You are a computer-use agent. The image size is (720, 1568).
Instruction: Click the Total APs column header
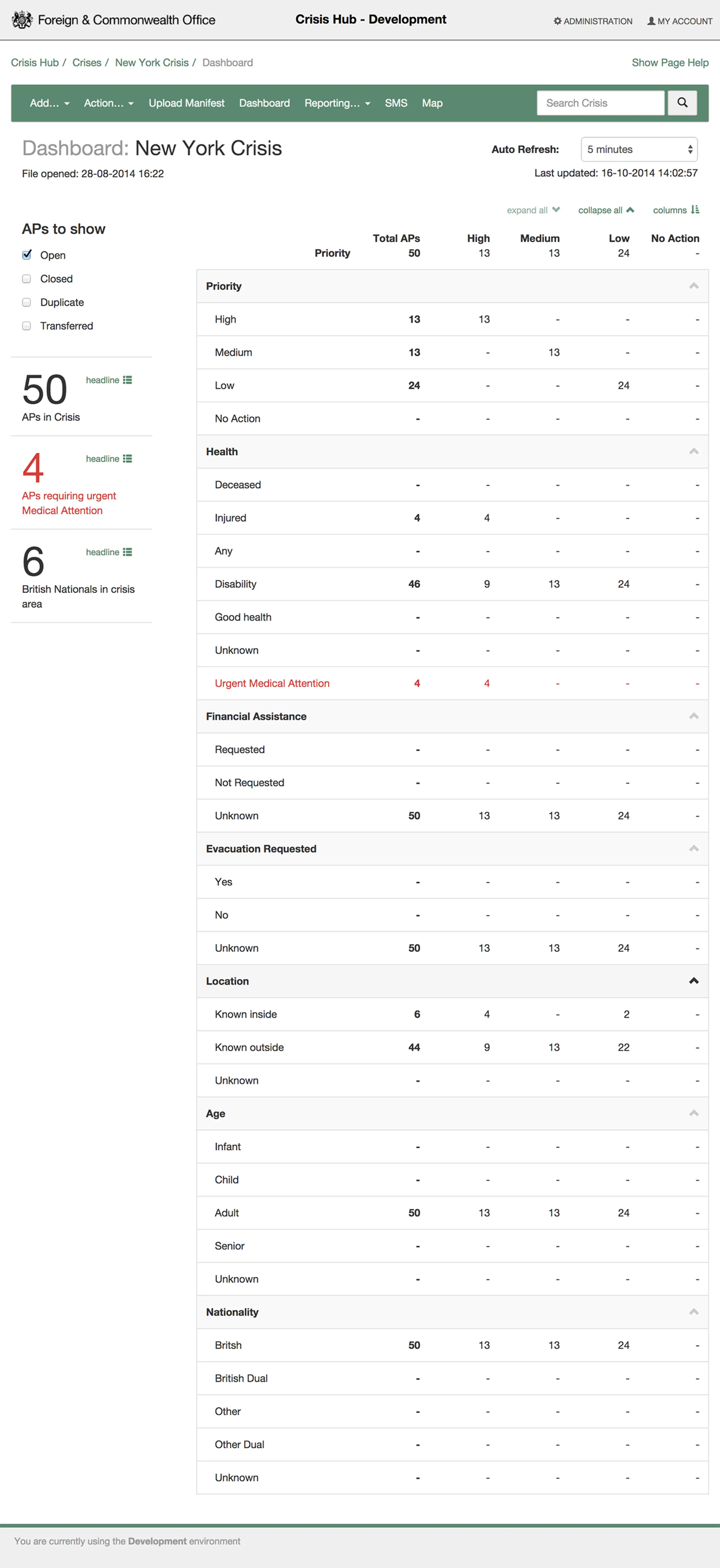click(x=397, y=239)
